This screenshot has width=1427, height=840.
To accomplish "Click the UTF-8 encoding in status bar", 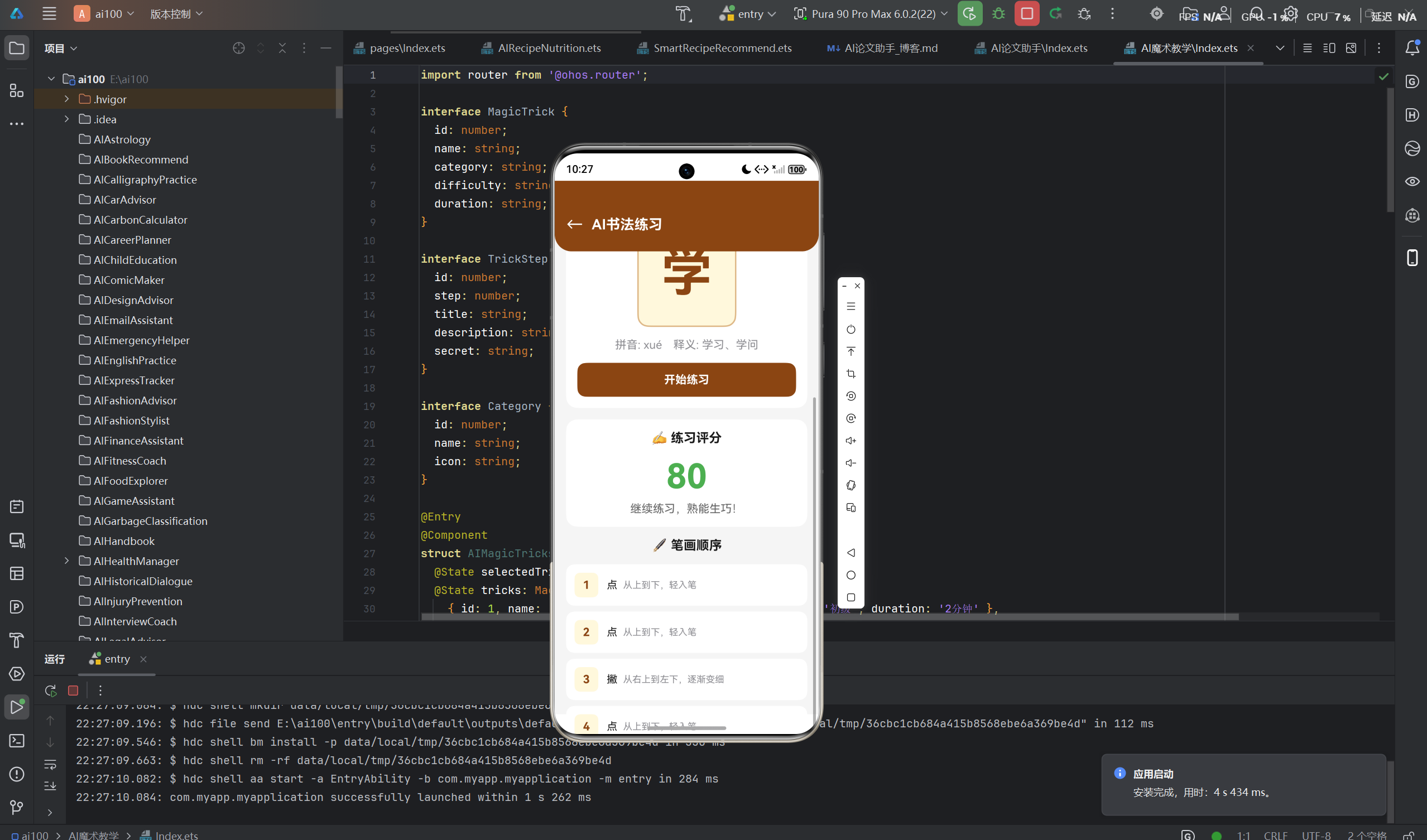I will click(1316, 835).
